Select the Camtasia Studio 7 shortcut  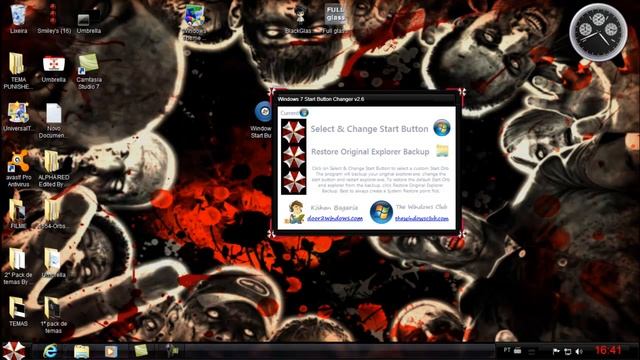[89, 71]
